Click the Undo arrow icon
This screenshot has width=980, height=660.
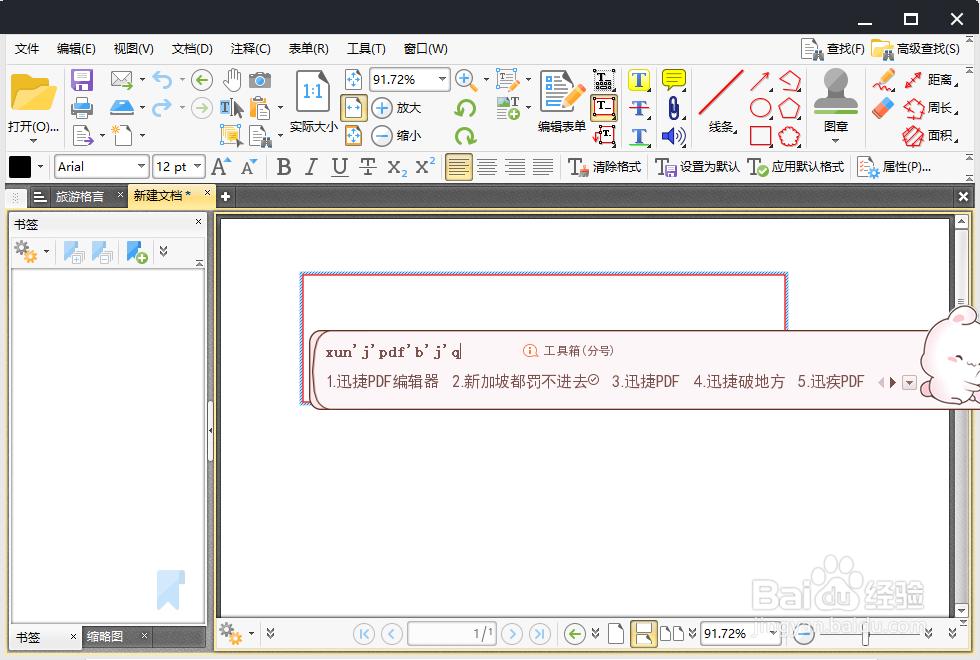162,80
